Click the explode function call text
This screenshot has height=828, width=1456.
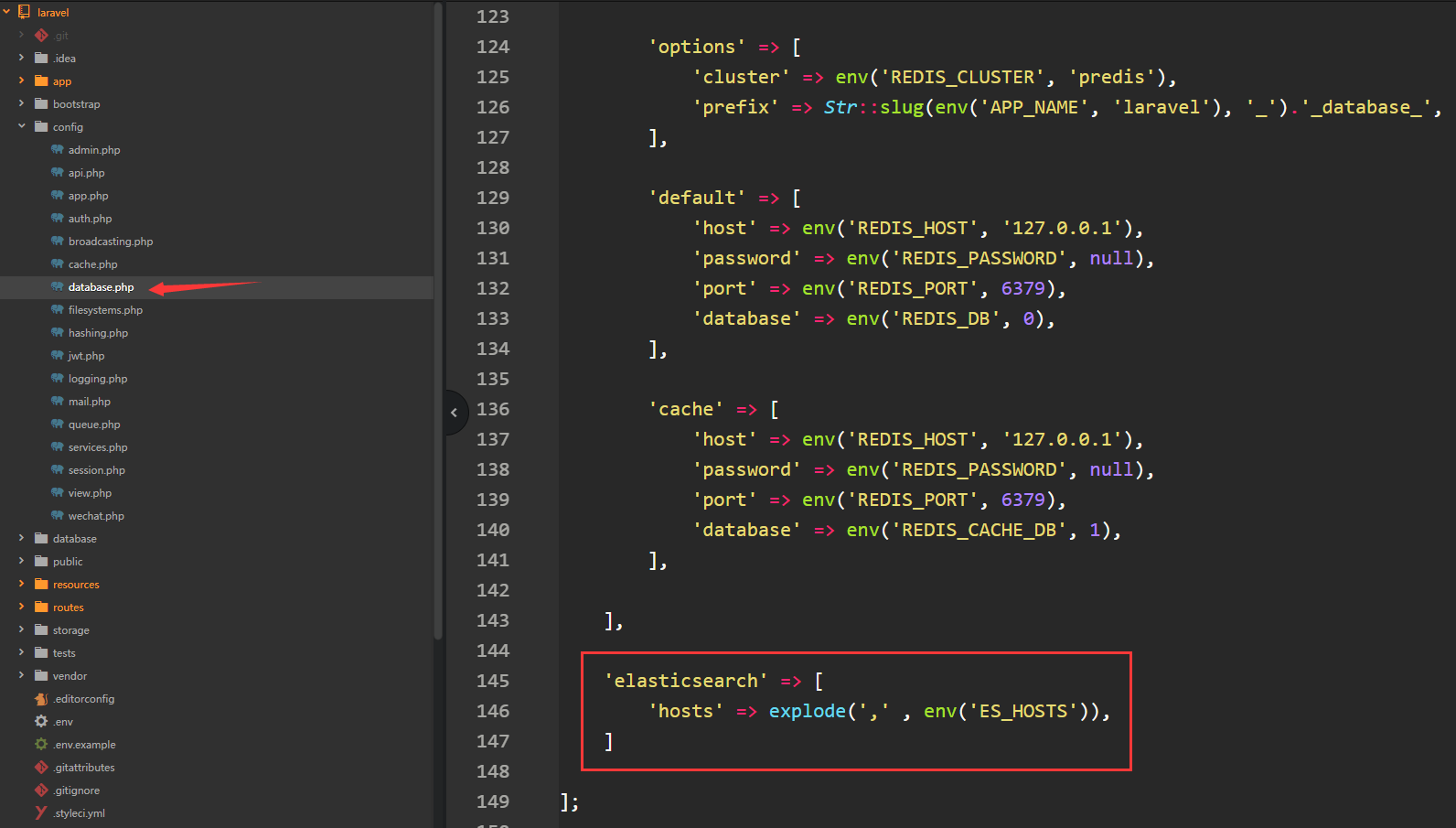(x=808, y=711)
